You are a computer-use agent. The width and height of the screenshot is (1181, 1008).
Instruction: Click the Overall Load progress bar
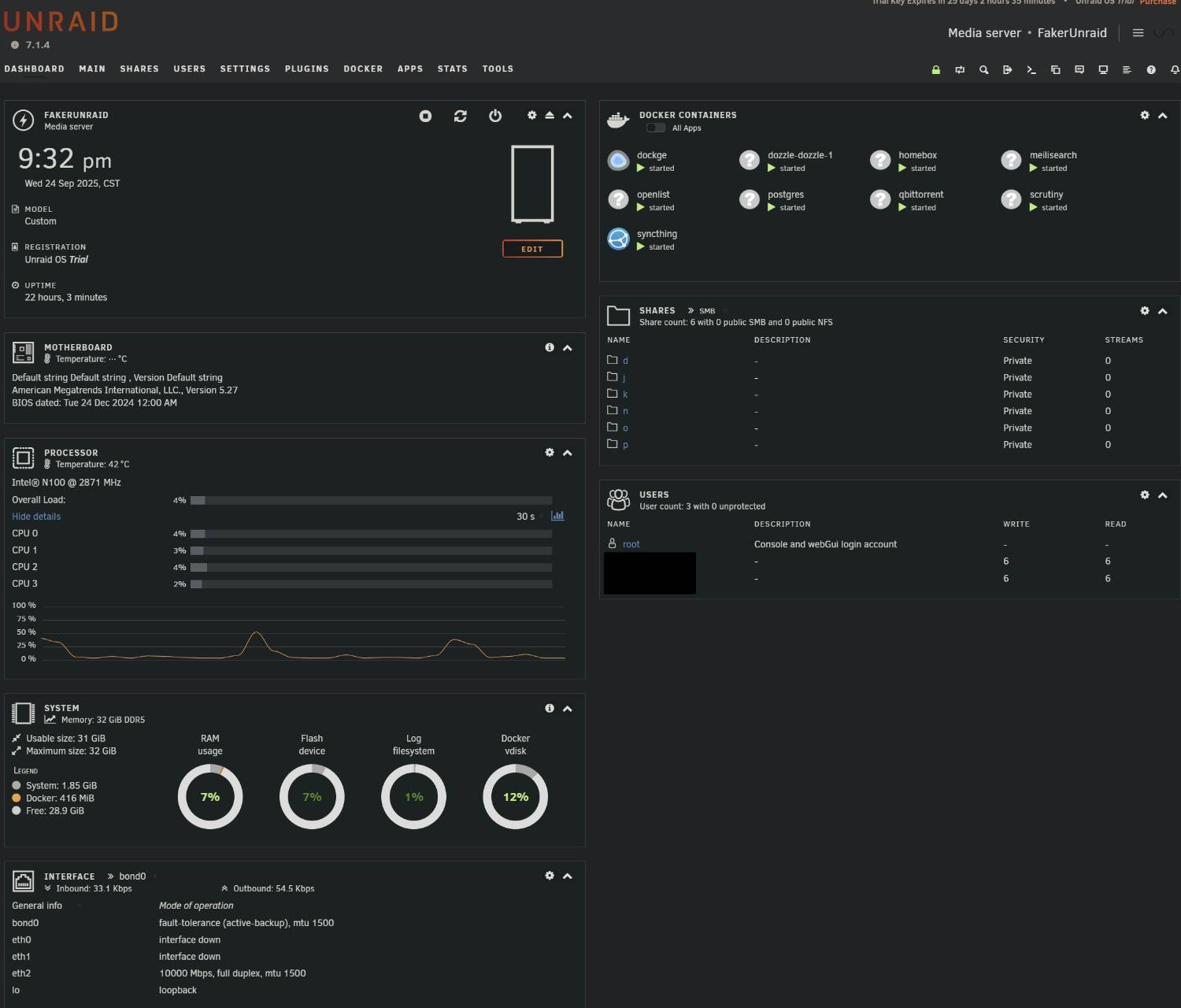pyautogui.click(x=371, y=500)
